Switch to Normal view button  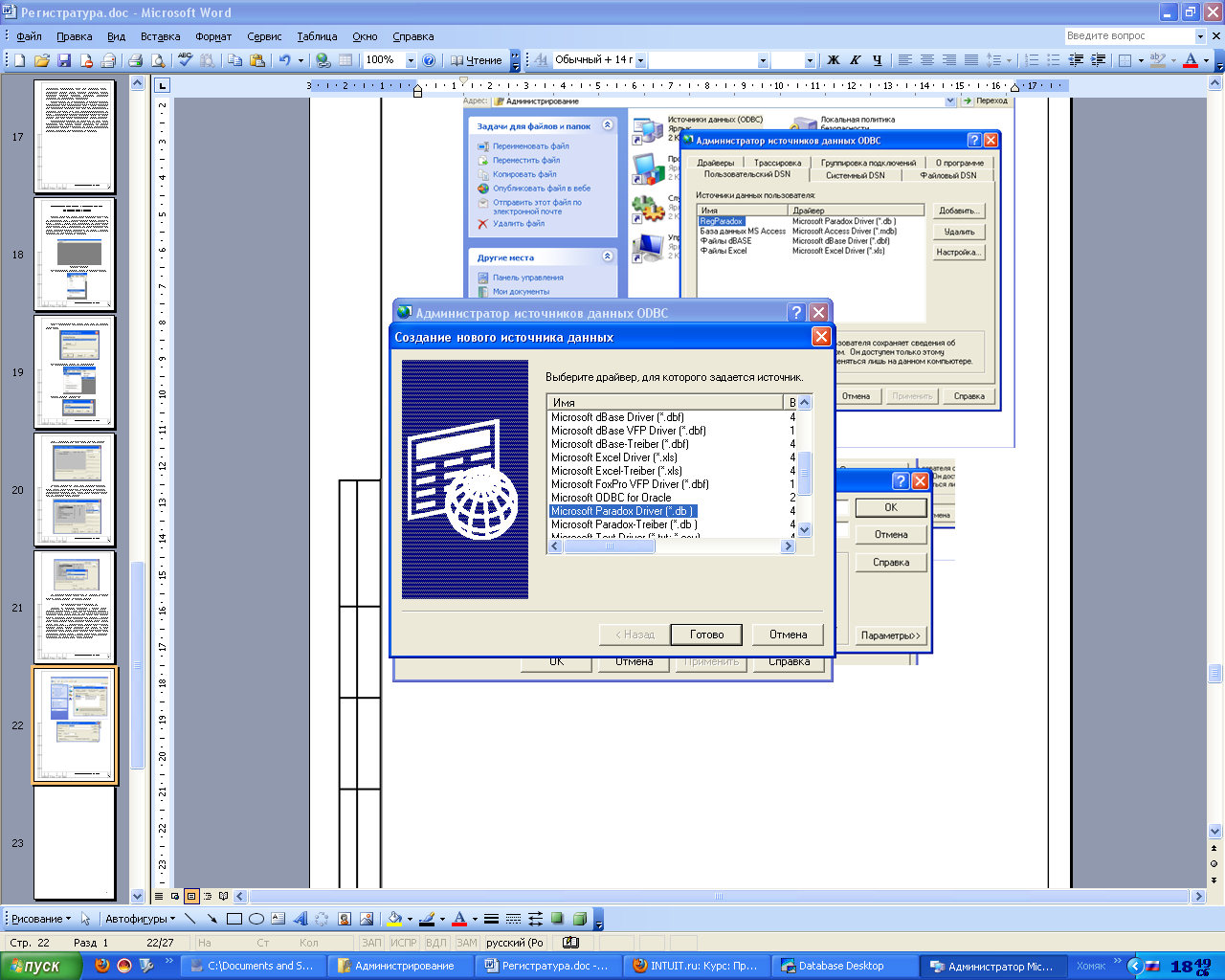[160, 897]
